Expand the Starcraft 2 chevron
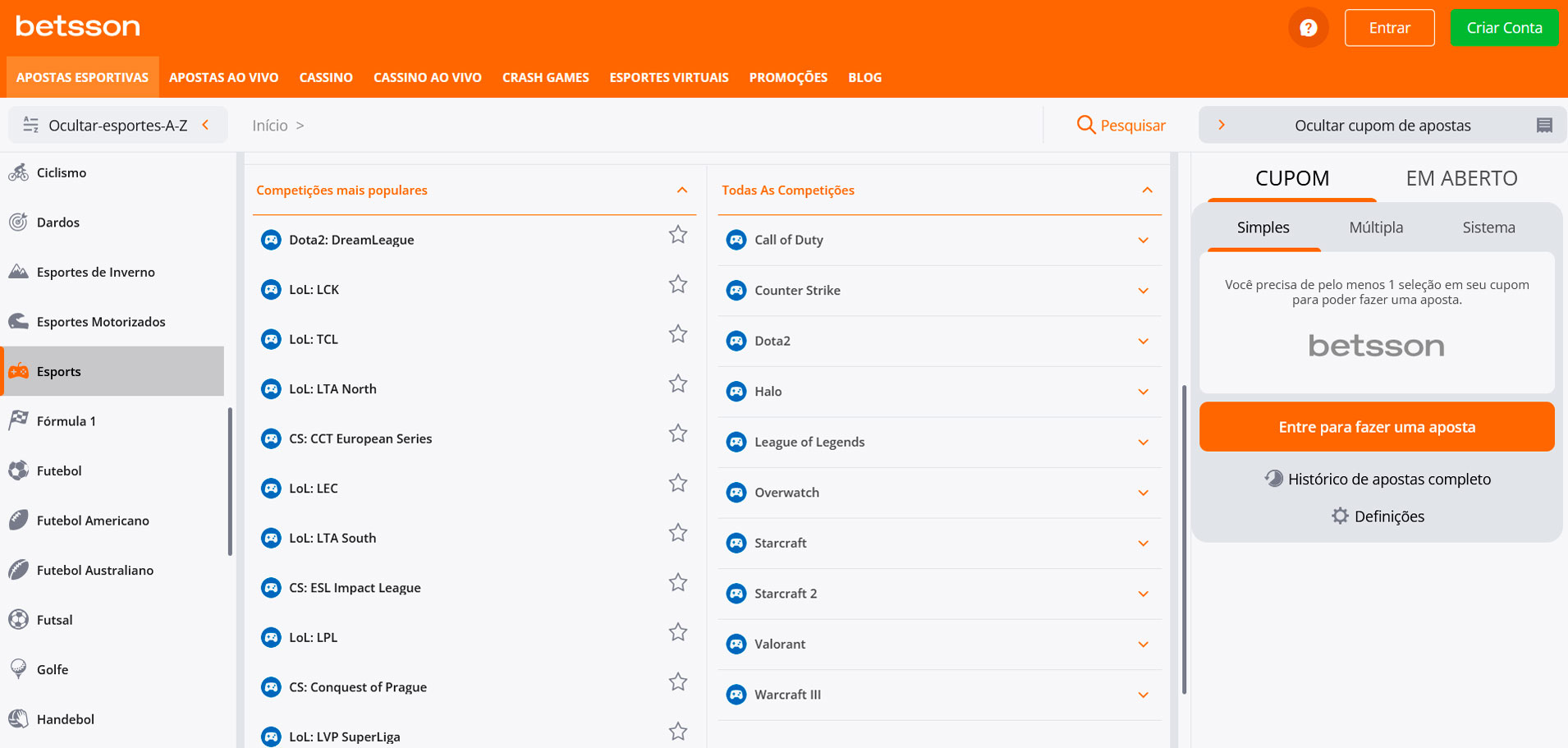This screenshot has width=1568, height=748. [x=1144, y=594]
